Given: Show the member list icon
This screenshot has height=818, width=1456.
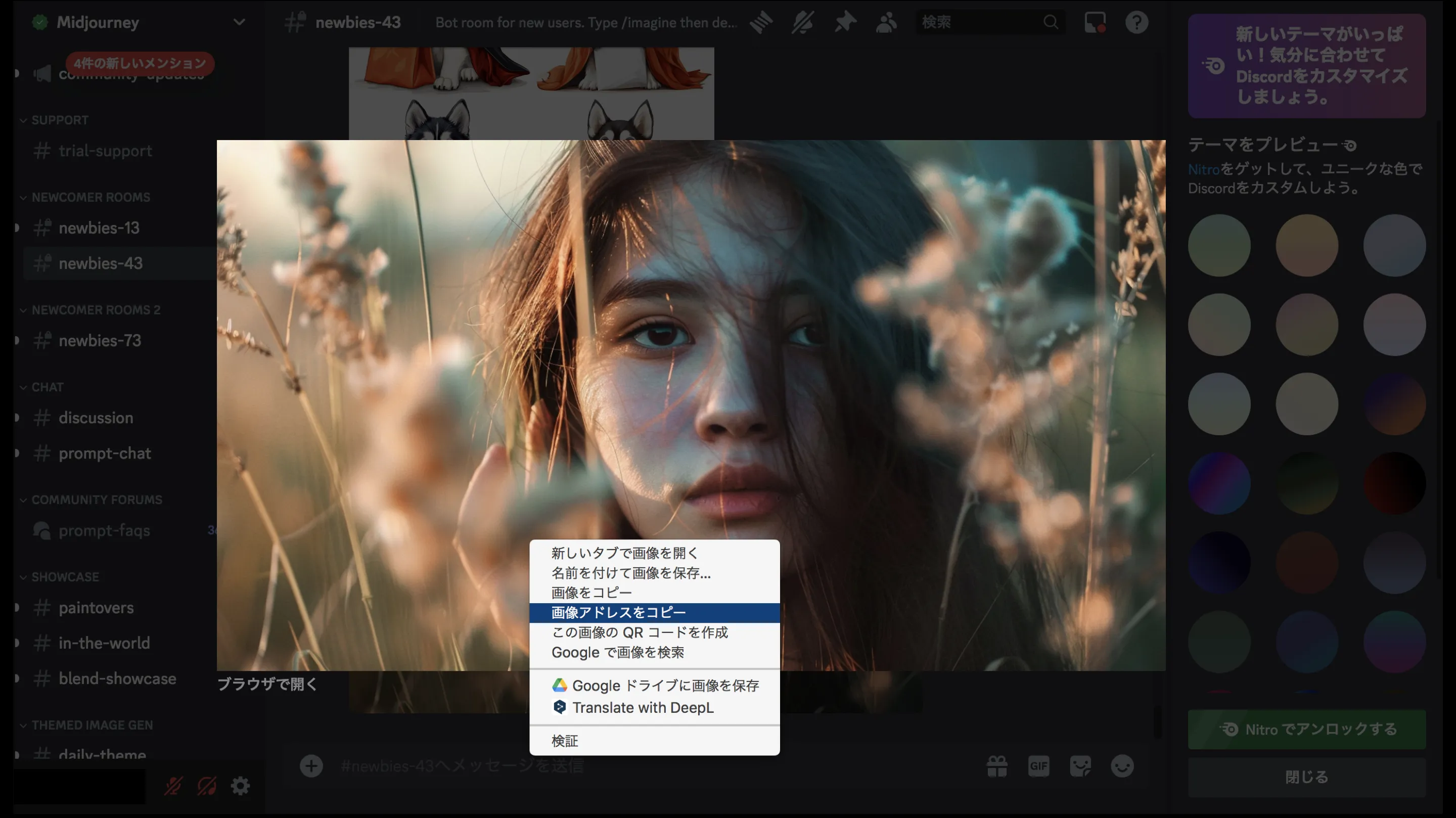Looking at the screenshot, I should tap(886, 23).
